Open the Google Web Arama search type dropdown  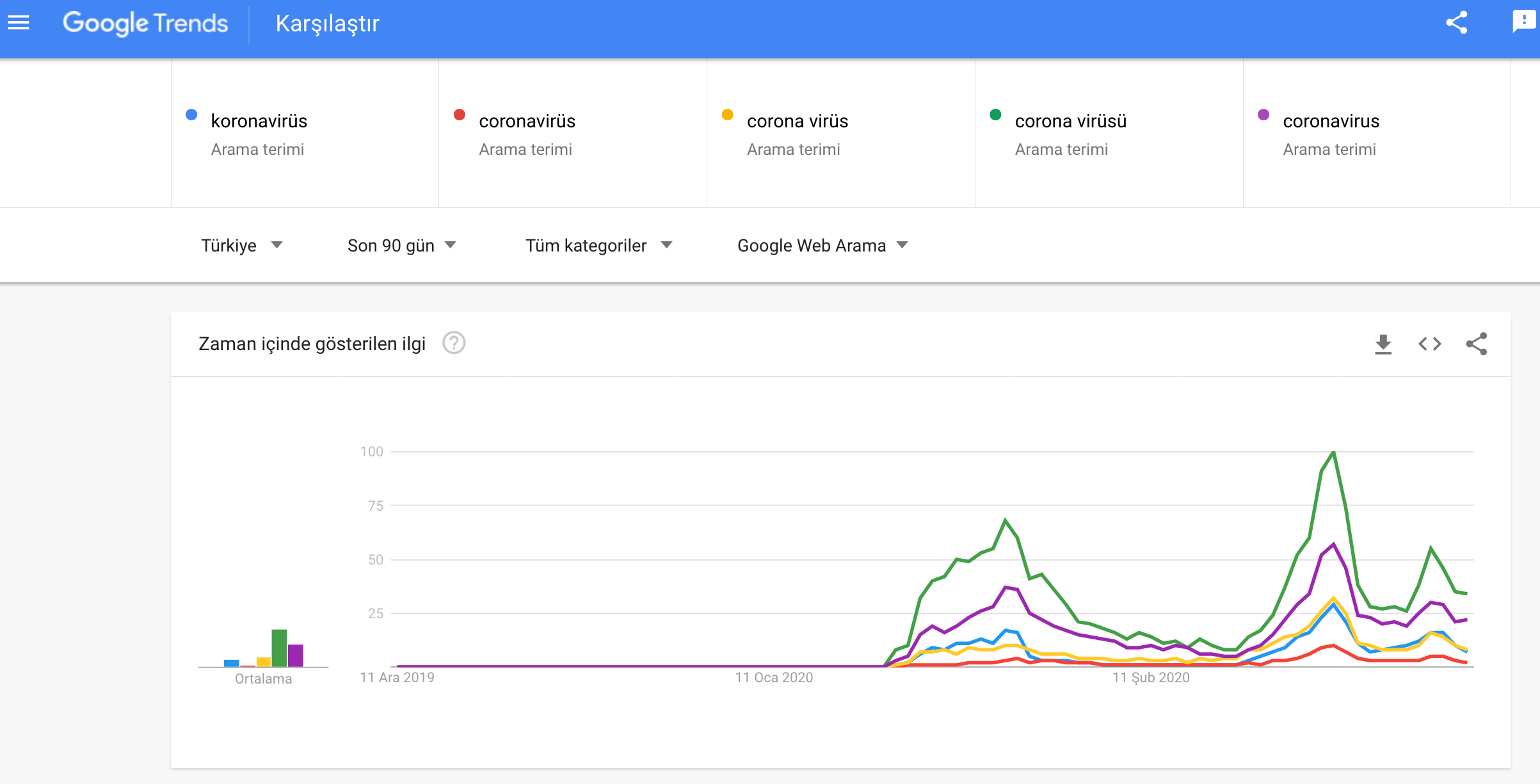click(822, 246)
